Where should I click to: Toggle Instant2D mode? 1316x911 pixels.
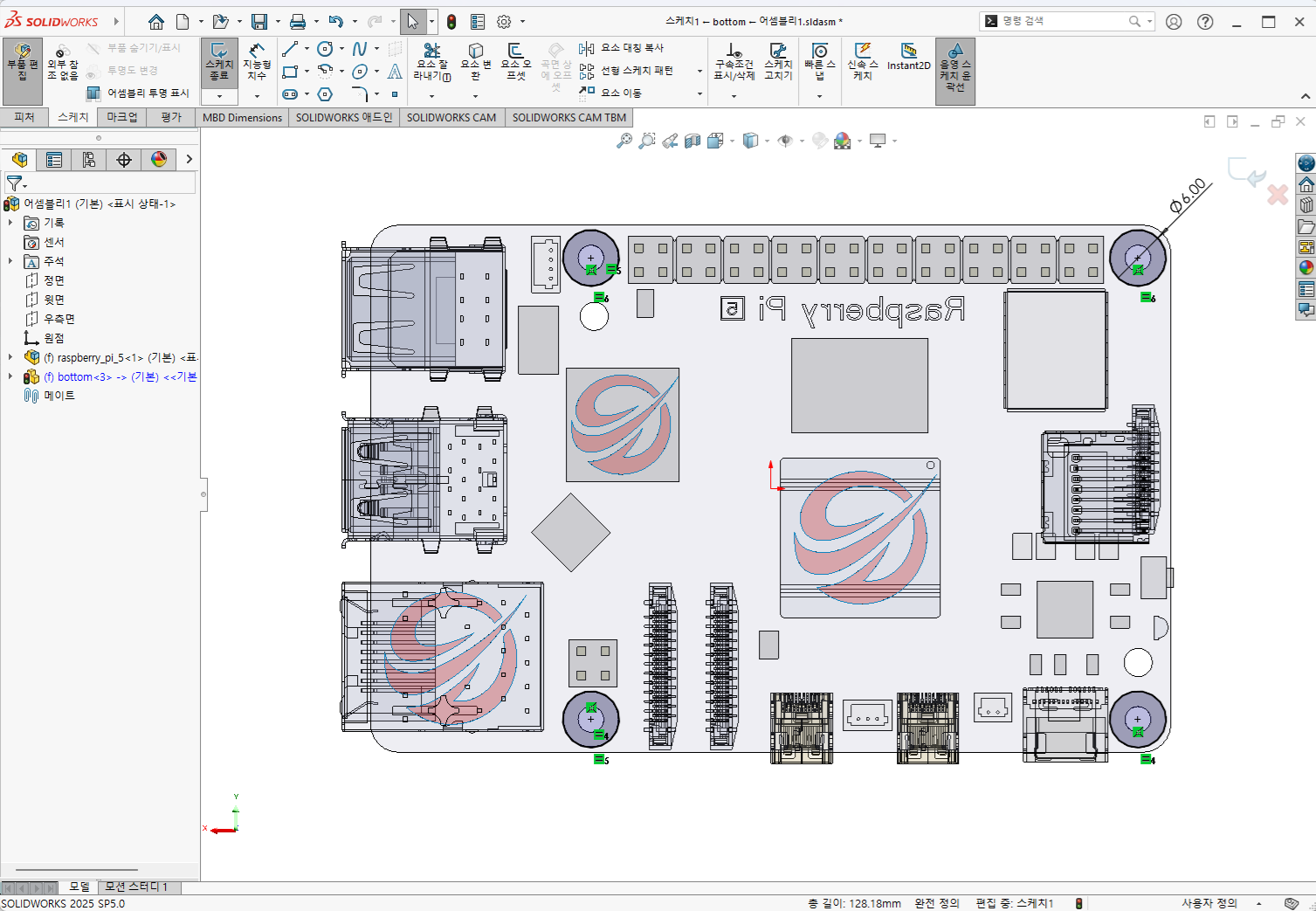[x=908, y=58]
